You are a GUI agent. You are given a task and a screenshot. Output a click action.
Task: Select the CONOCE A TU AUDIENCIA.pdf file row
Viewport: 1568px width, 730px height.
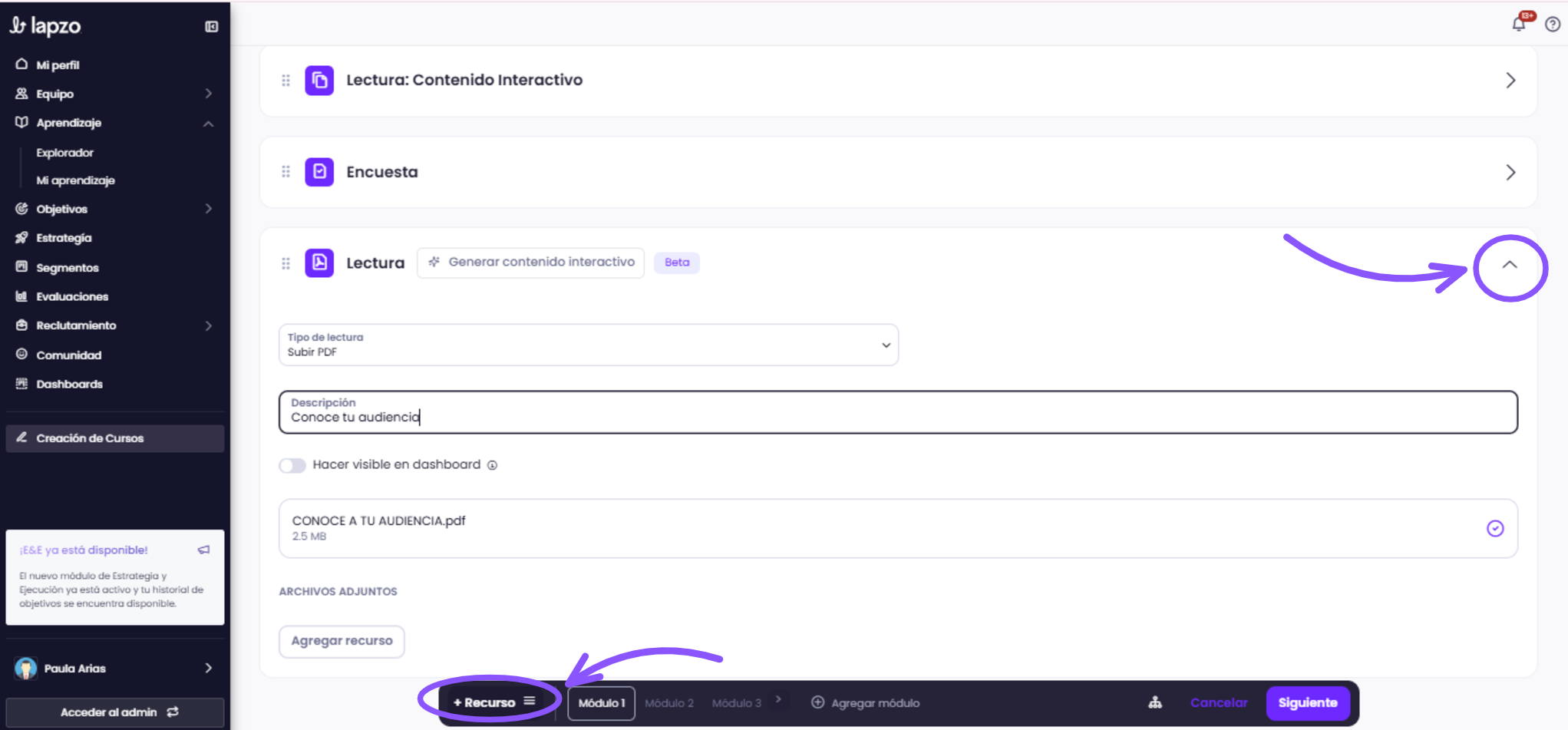tap(898, 528)
